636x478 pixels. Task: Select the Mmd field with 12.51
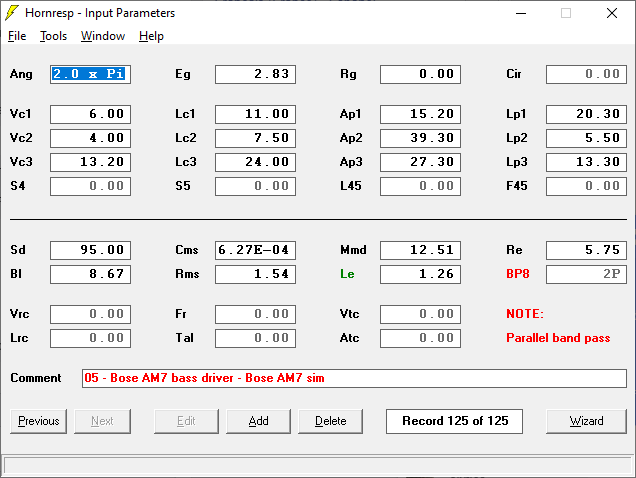421,250
